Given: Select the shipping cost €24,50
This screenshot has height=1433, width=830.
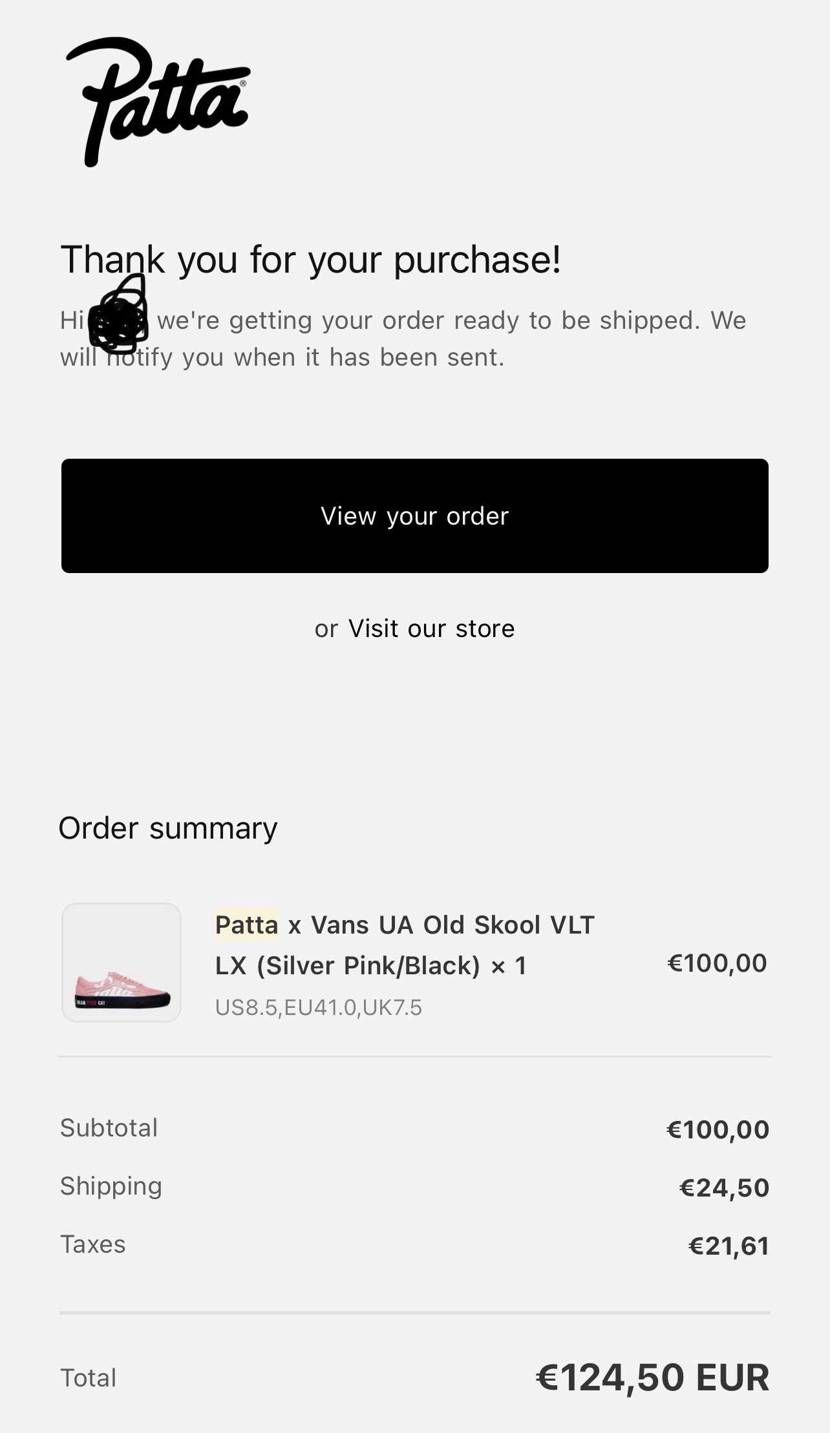Looking at the screenshot, I should 724,1188.
